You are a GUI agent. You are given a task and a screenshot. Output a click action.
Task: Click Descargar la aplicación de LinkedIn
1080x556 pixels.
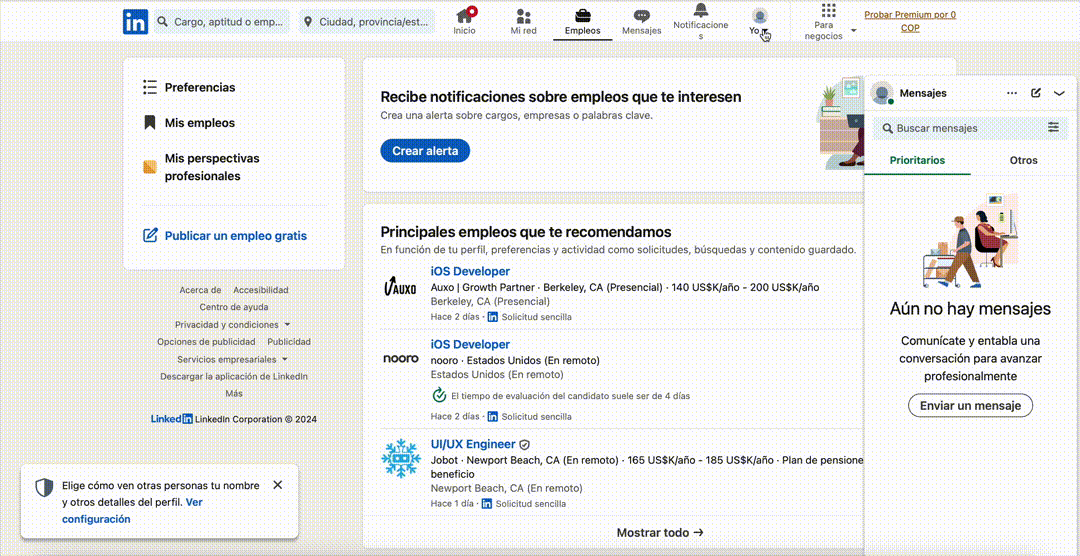pos(234,377)
